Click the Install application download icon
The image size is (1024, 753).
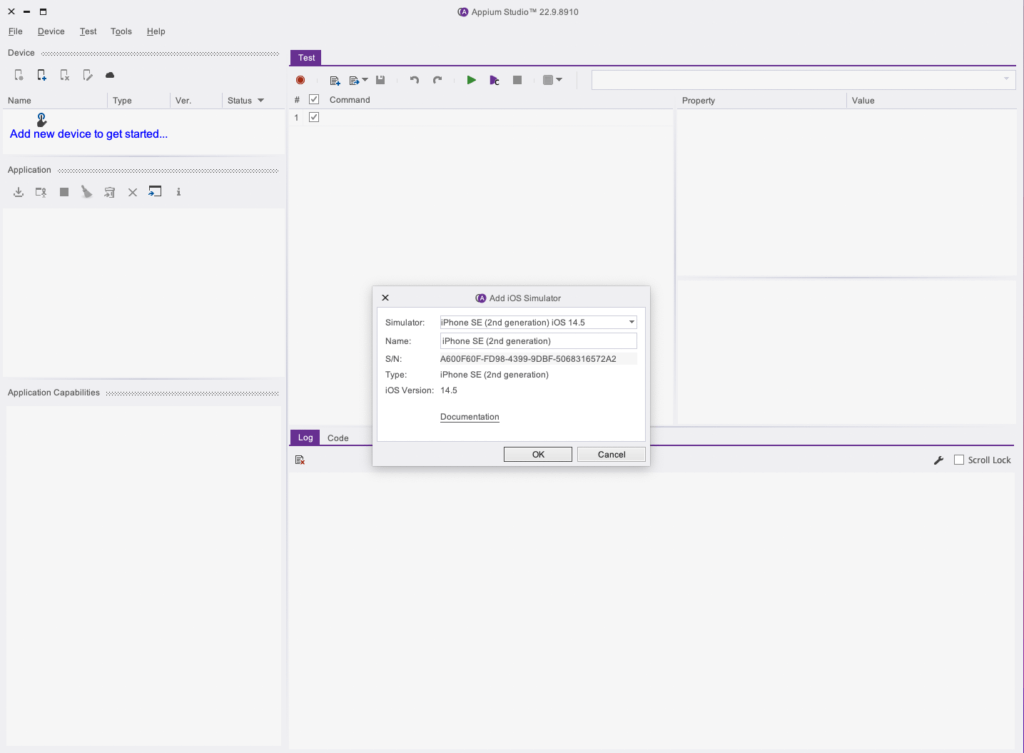[18, 192]
